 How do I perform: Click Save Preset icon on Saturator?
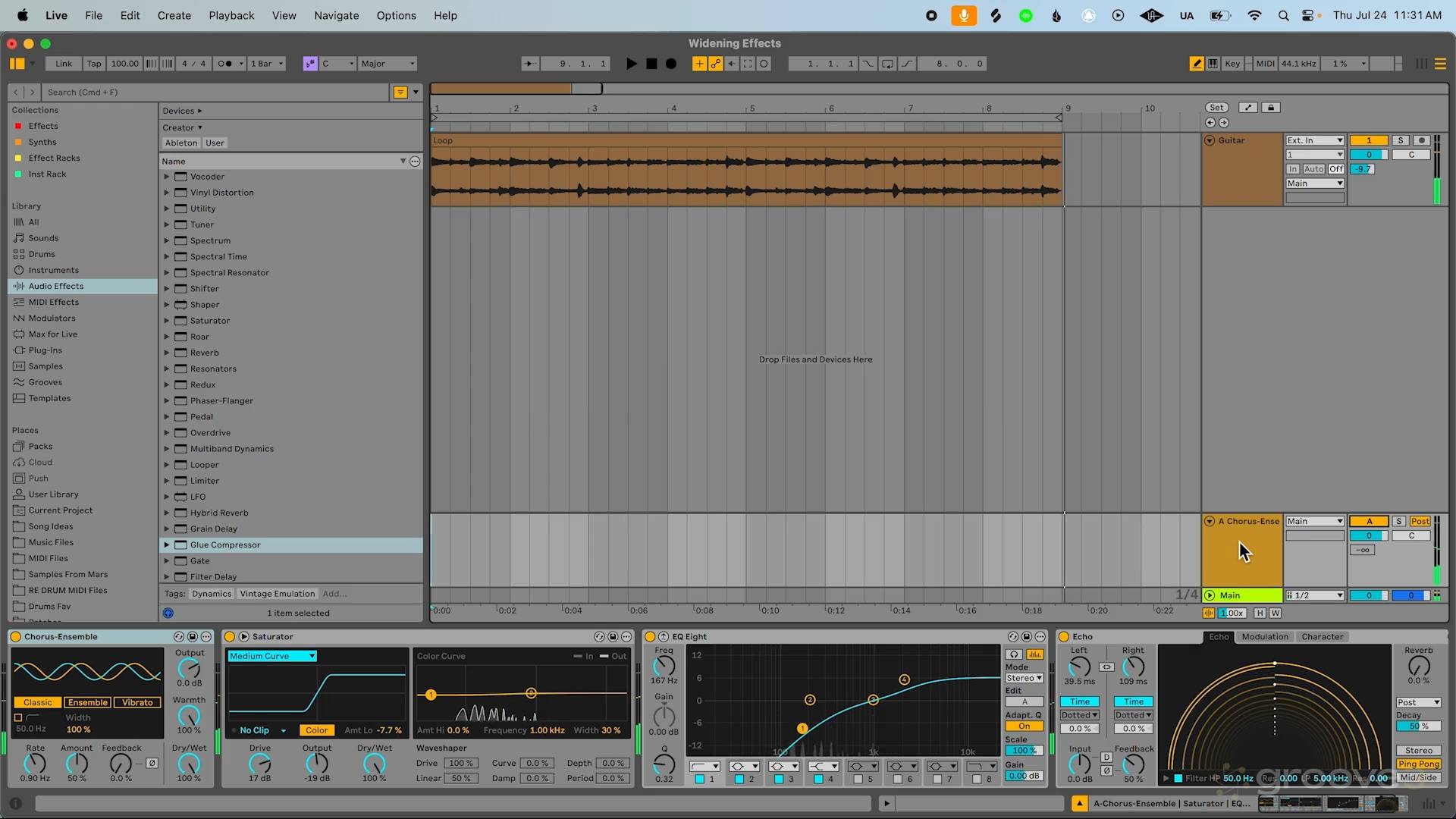613,637
